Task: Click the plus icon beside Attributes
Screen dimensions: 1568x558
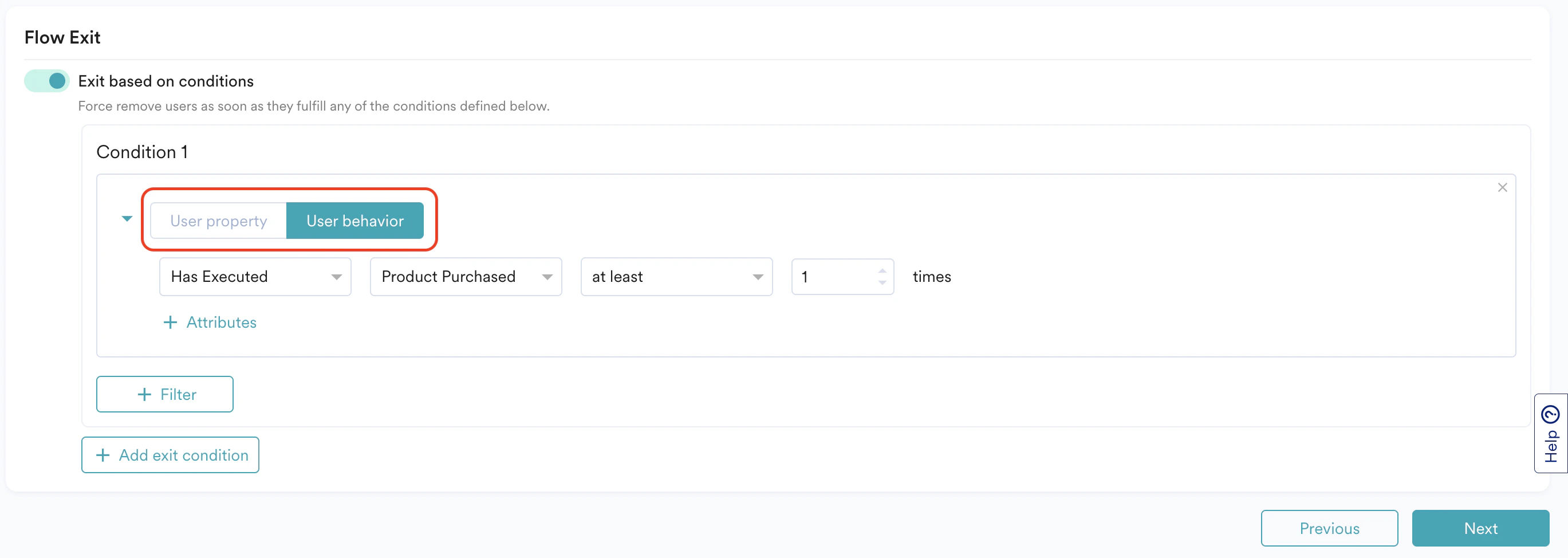Action: [x=171, y=322]
